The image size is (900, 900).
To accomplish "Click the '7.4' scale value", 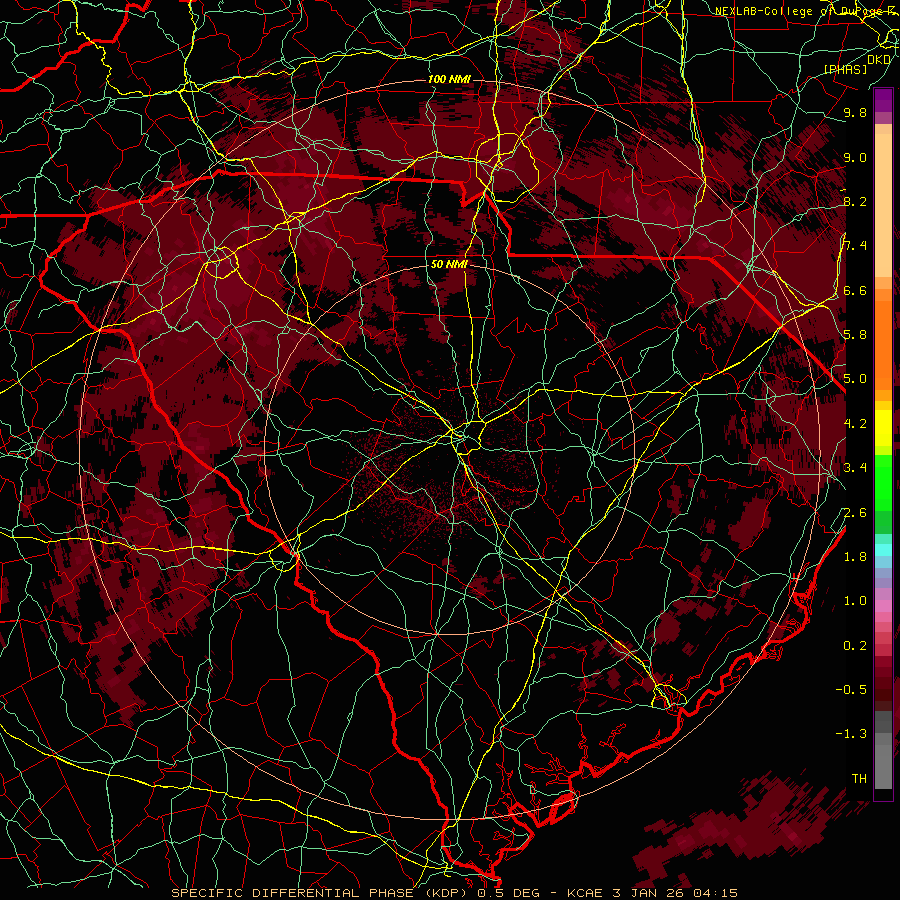I will pyautogui.click(x=855, y=246).
